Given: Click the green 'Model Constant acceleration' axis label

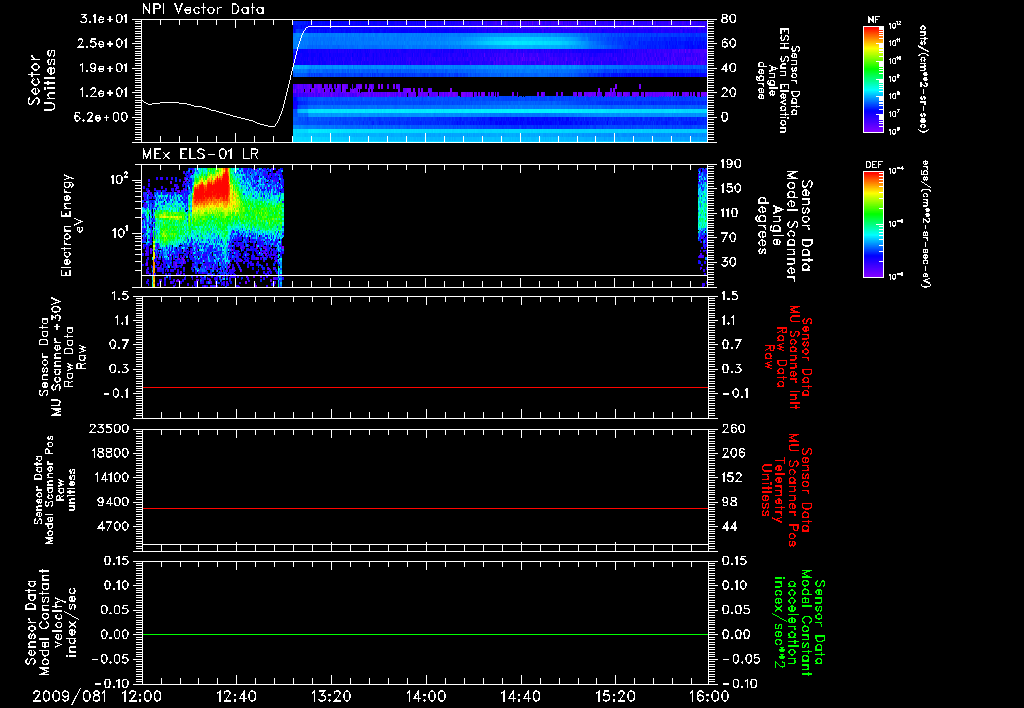Looking at the screenshot, I should click(799, 622).
